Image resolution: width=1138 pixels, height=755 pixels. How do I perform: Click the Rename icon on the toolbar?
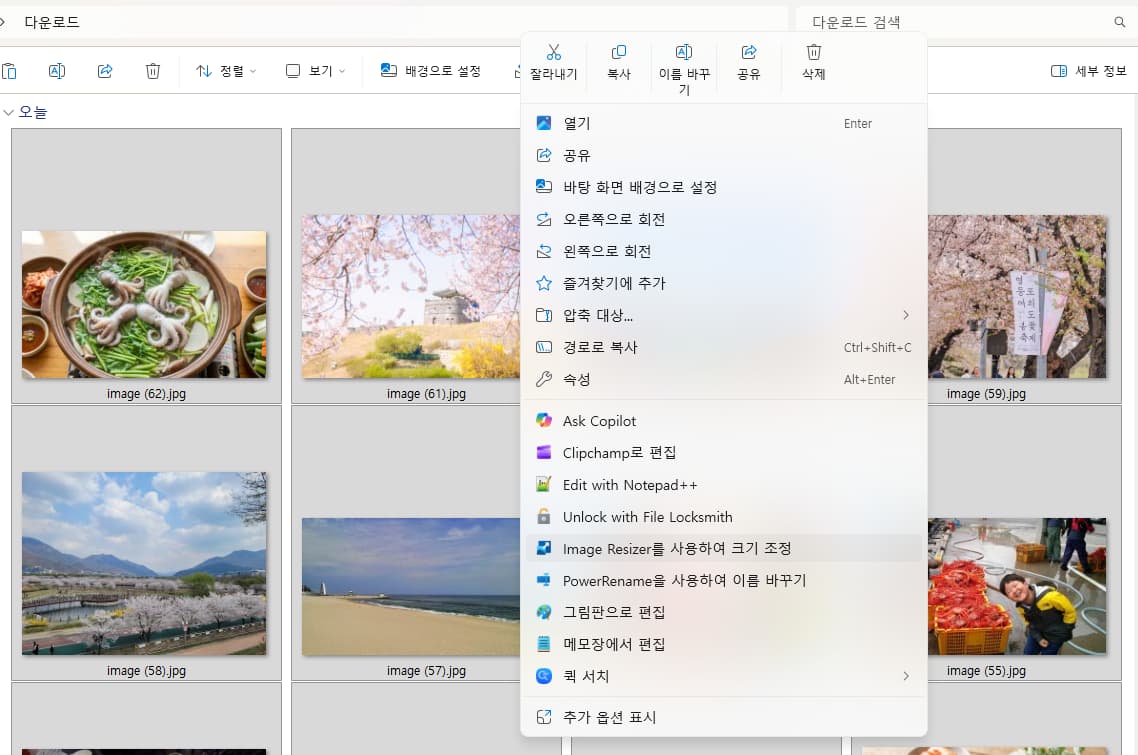click(57, 71)
